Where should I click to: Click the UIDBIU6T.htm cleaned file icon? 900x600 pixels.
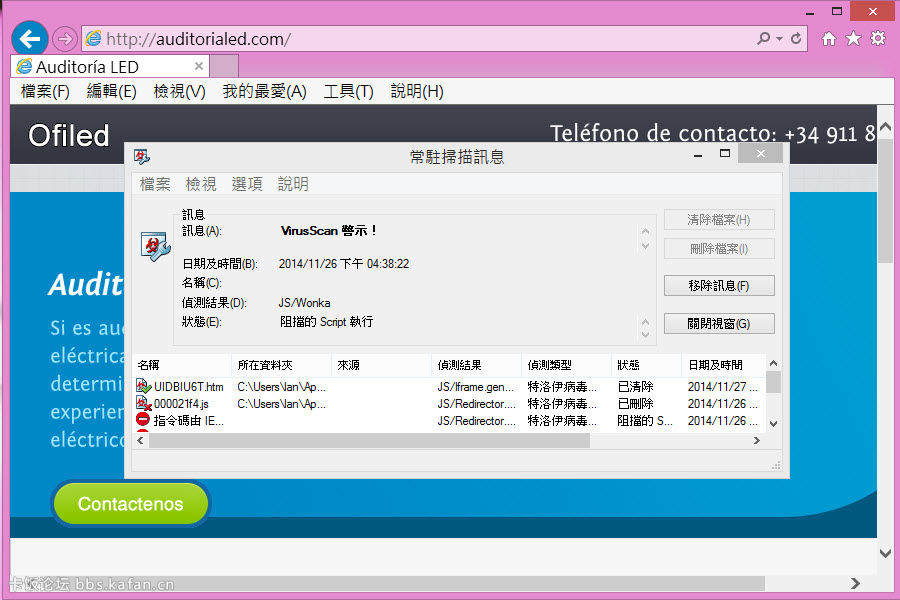tap(143, 386)
